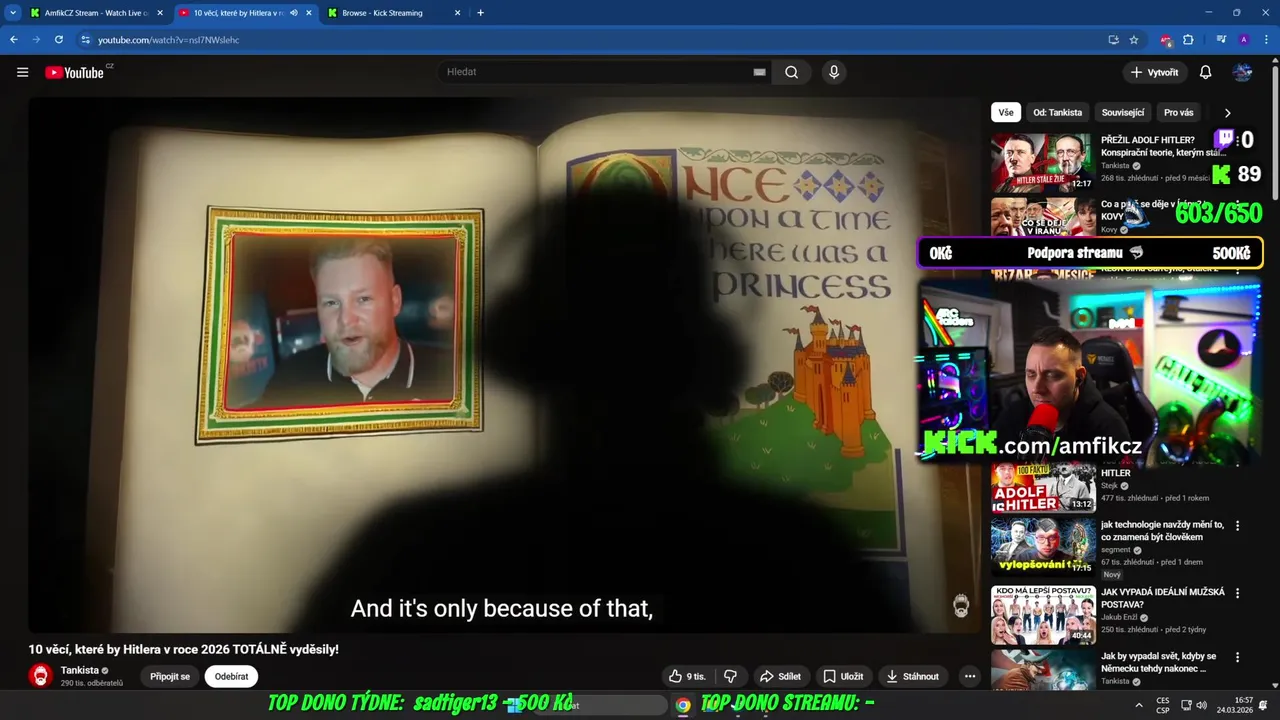Click the YouTube search magnifier button
1280x720 pixels.
(x=791, y=72)
